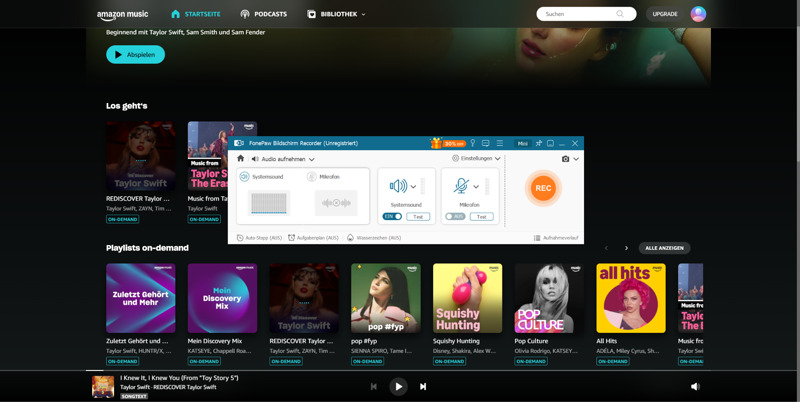Viewport: 800px width, 402px height.
Task: Expand the screenshot camera dropdown arrow
Action: click(x=576, y=159)
